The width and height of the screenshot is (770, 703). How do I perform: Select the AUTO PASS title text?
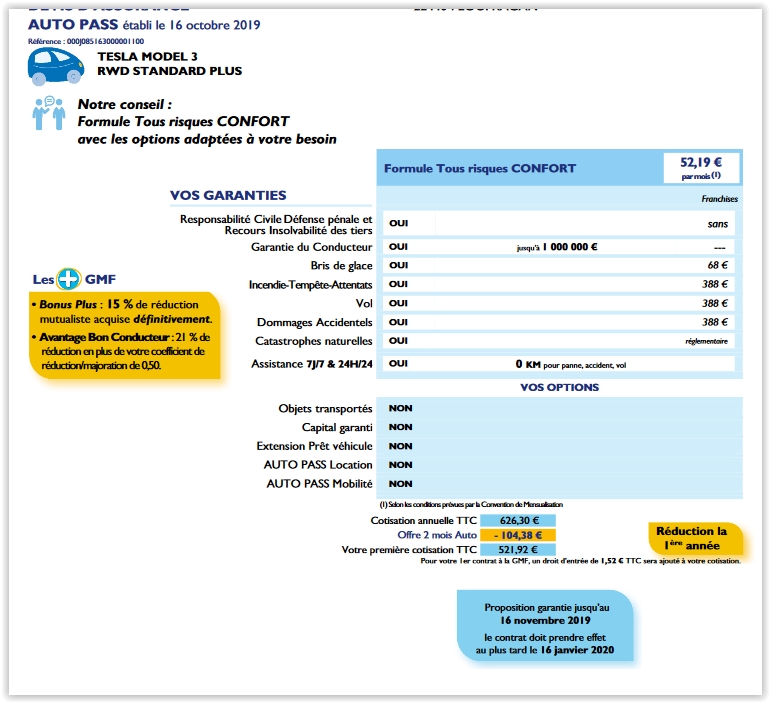tap(73, 25)
